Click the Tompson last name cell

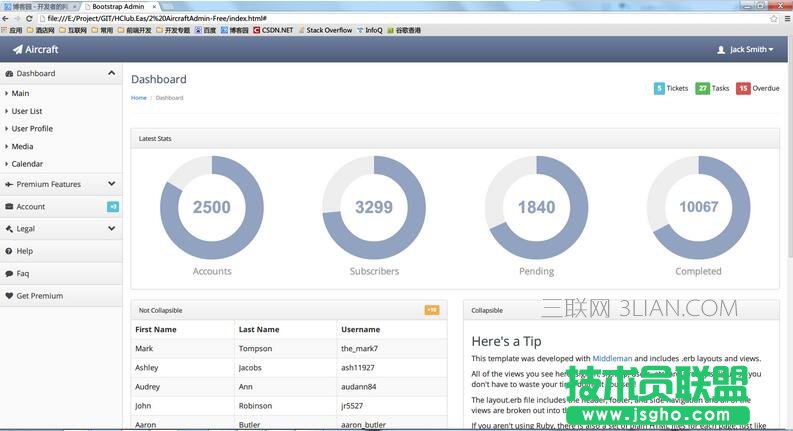255,349
